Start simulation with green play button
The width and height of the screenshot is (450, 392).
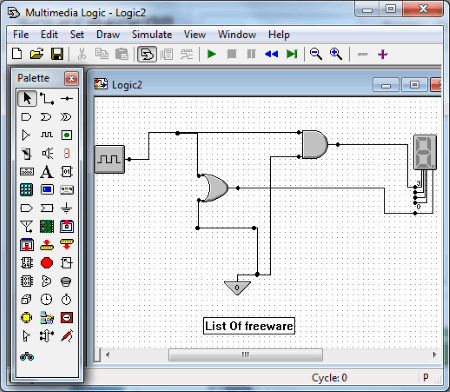click(212, 54)
